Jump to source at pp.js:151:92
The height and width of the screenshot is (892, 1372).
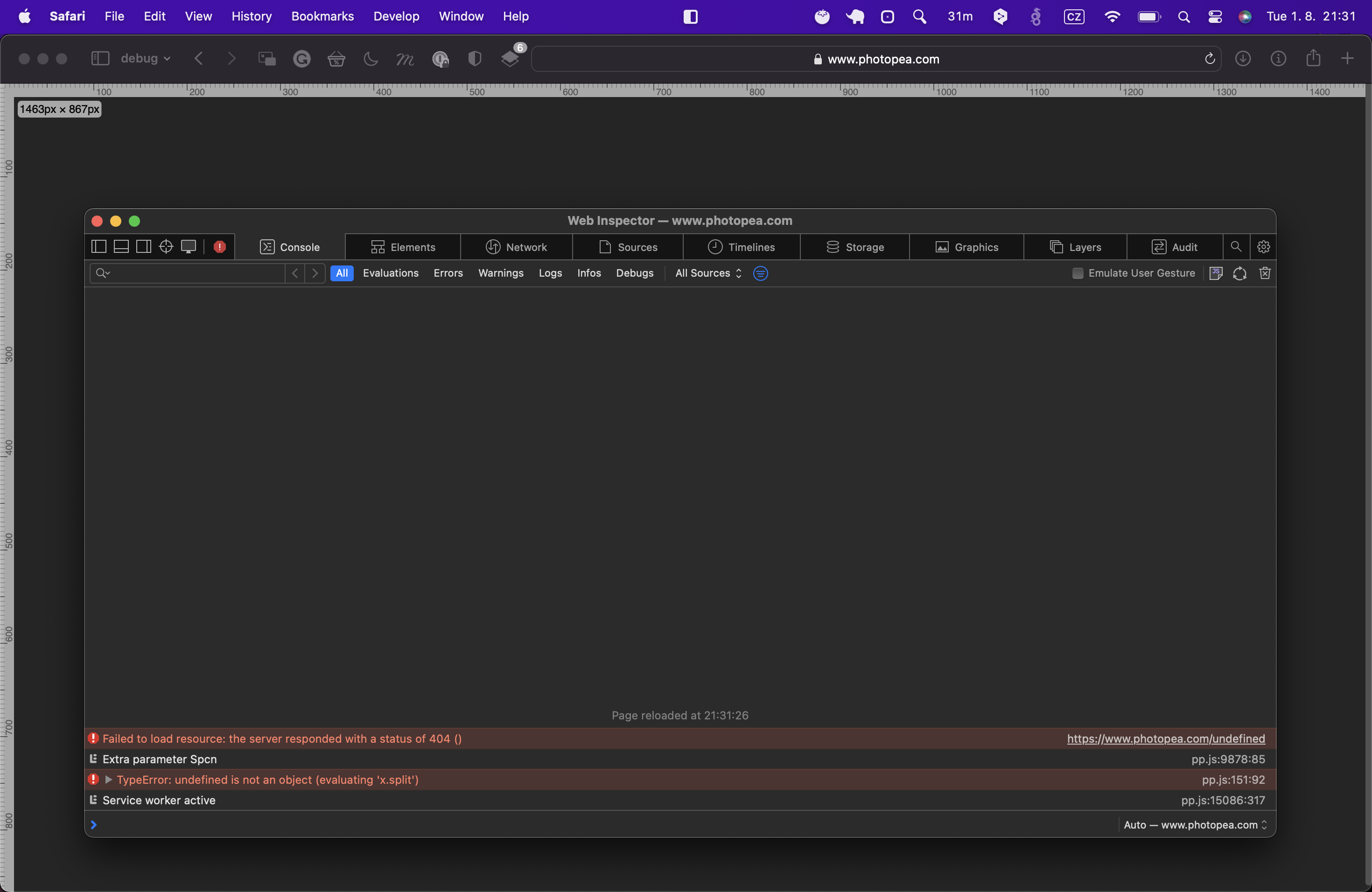pos(1232,780)
